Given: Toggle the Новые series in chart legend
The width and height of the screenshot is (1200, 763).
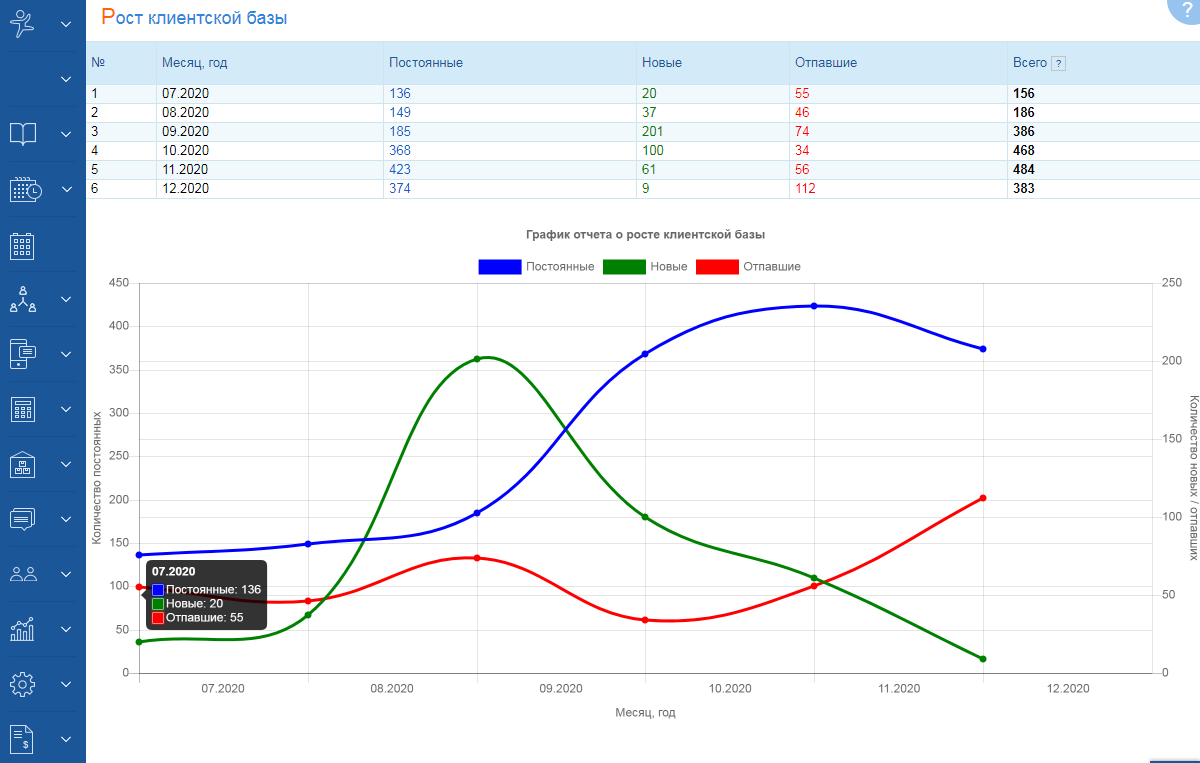Looking at the screenshot, I should click(646, 267).
